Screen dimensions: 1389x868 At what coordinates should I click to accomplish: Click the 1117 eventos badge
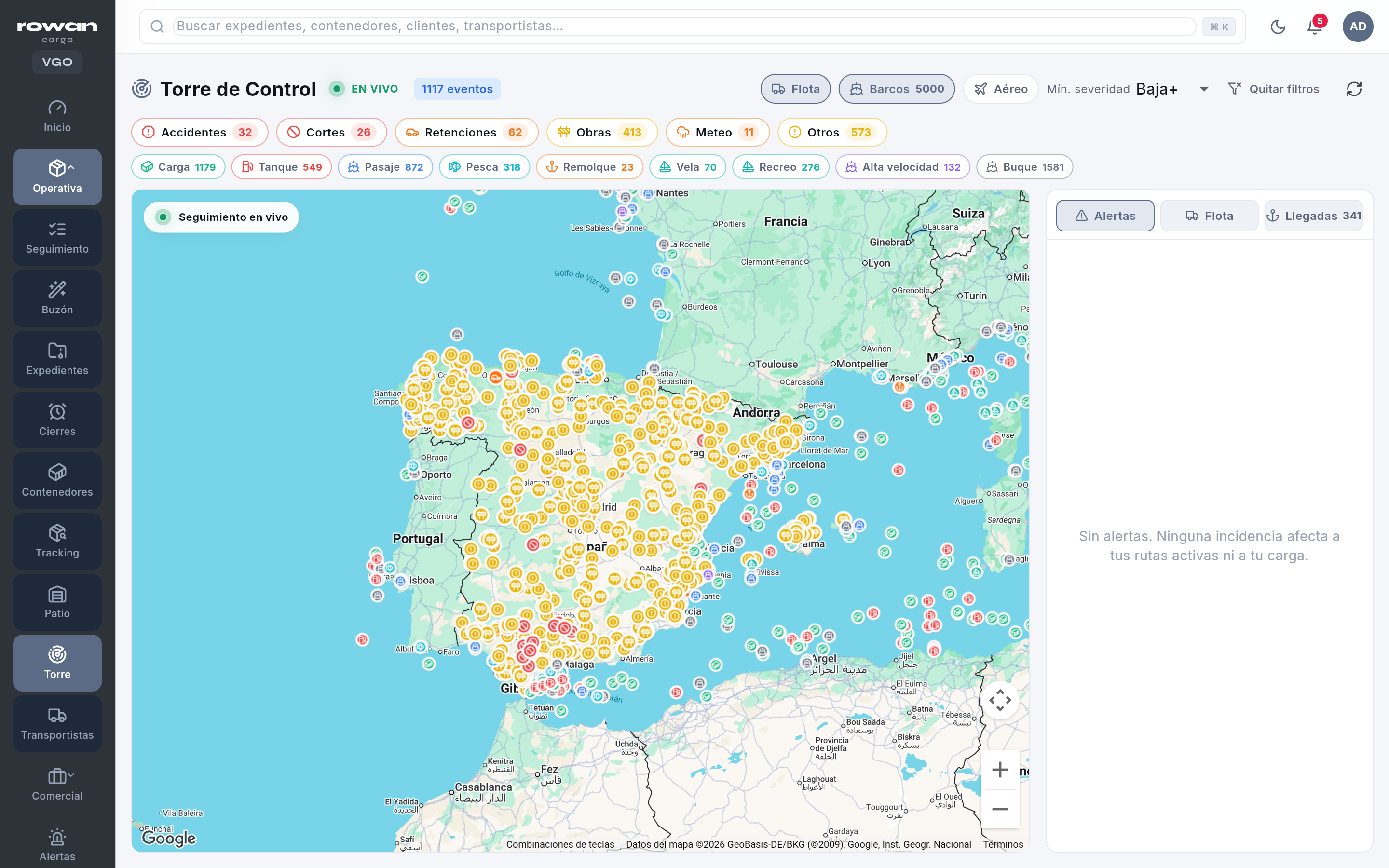(457, 89)
